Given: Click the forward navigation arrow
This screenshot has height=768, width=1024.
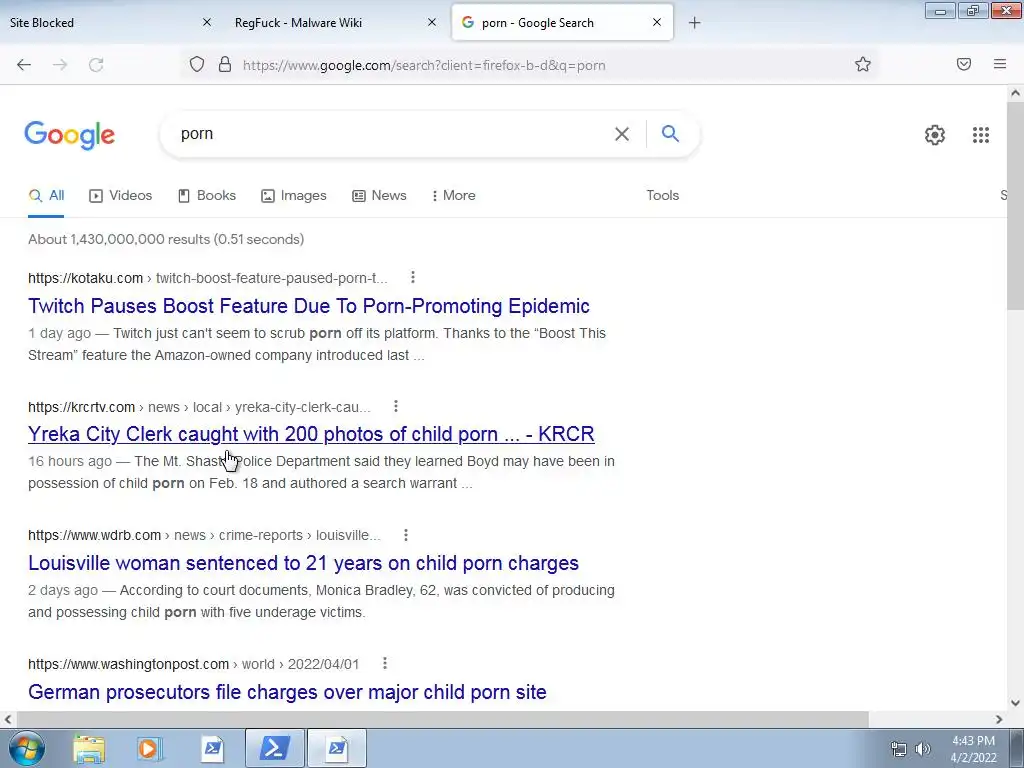Looking at the screenshot, I should (x=60, y=65).
